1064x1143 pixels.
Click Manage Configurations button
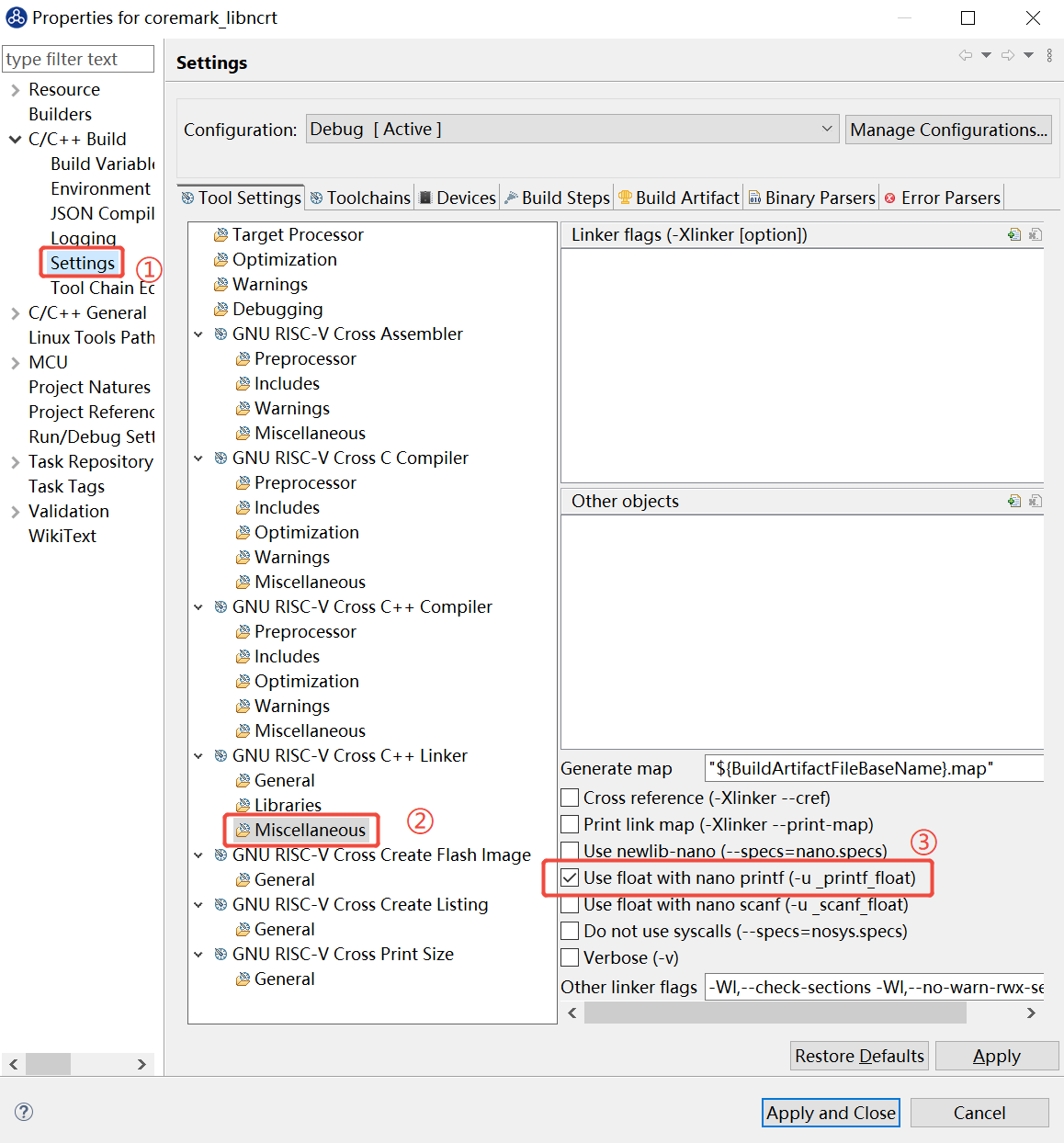pyautogui.click(x=948, y=129)
